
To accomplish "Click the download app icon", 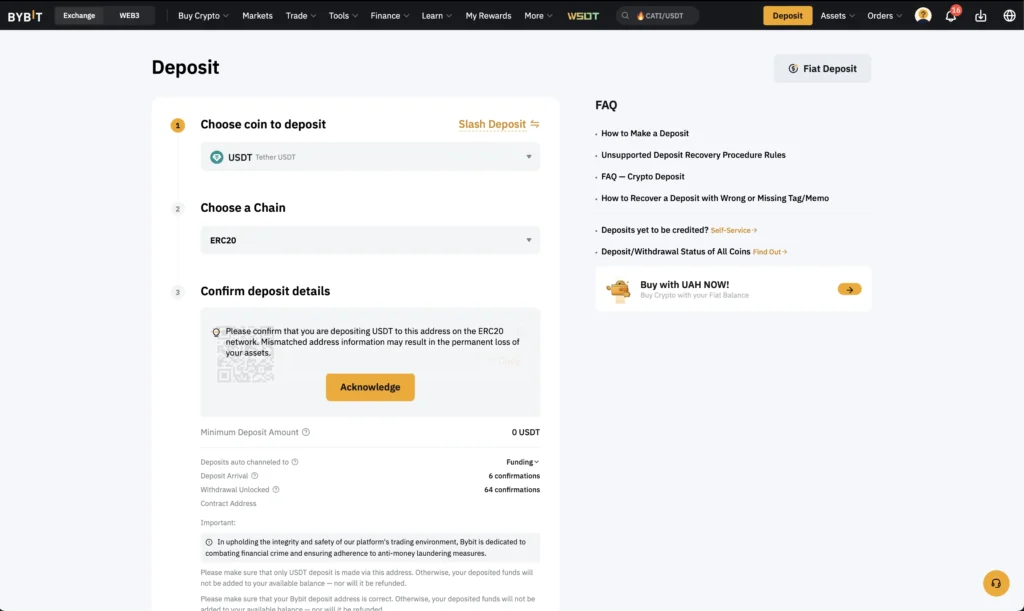I will point(980,16).
